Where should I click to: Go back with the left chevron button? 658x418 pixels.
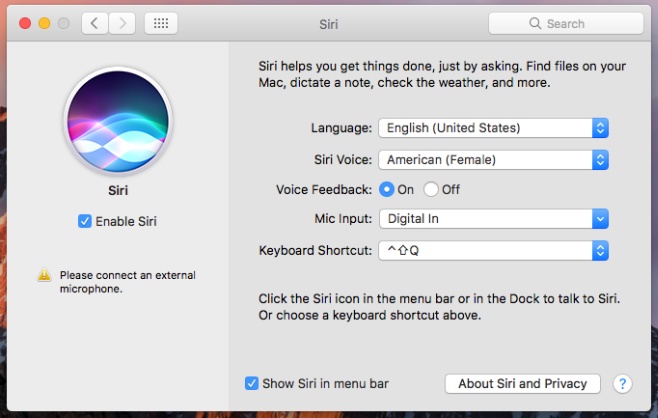click(x=95, y=24)
